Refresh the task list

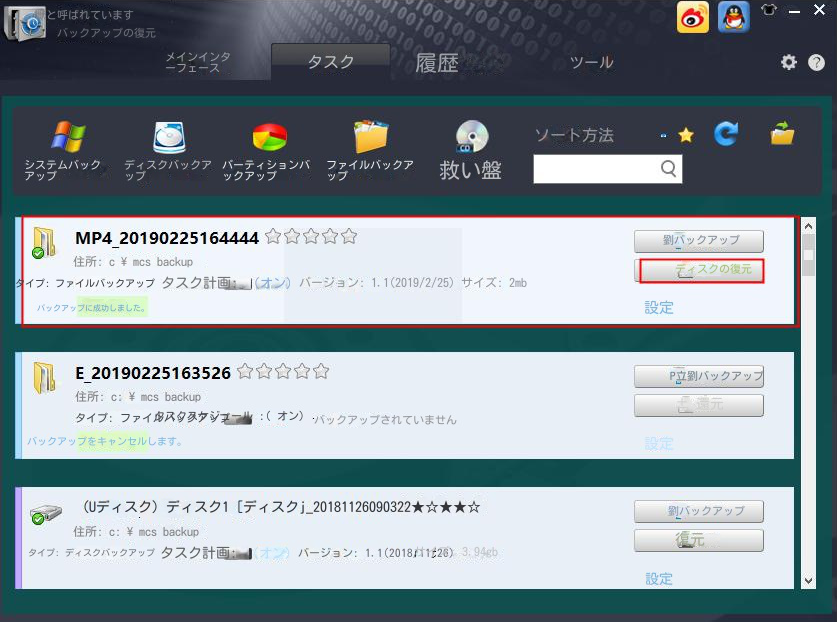point(725,131)
